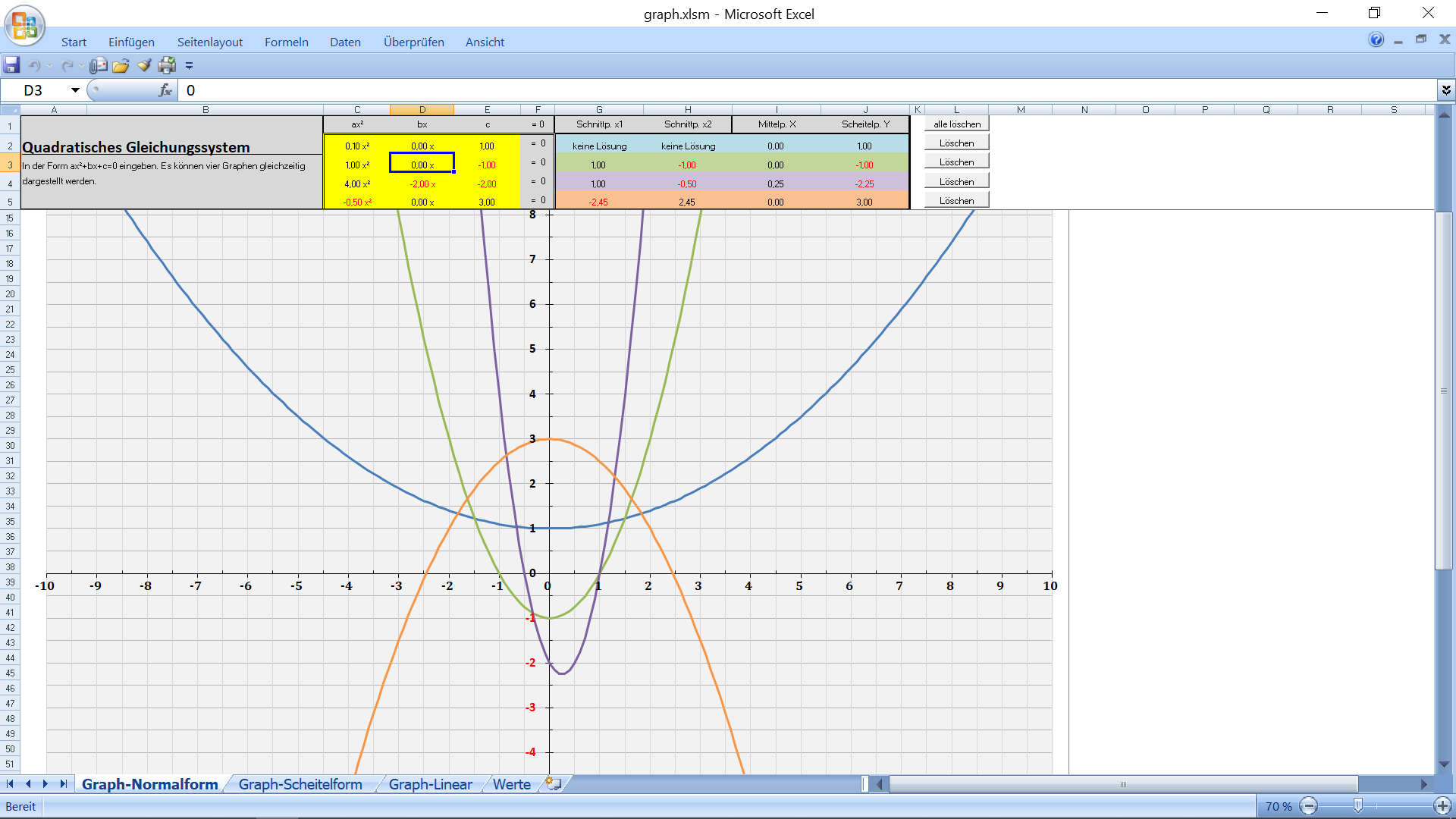Screen dimensions: 1456x819
Task: Click the 70 % zoom level indicator
Action: [x=1278, y=806]
